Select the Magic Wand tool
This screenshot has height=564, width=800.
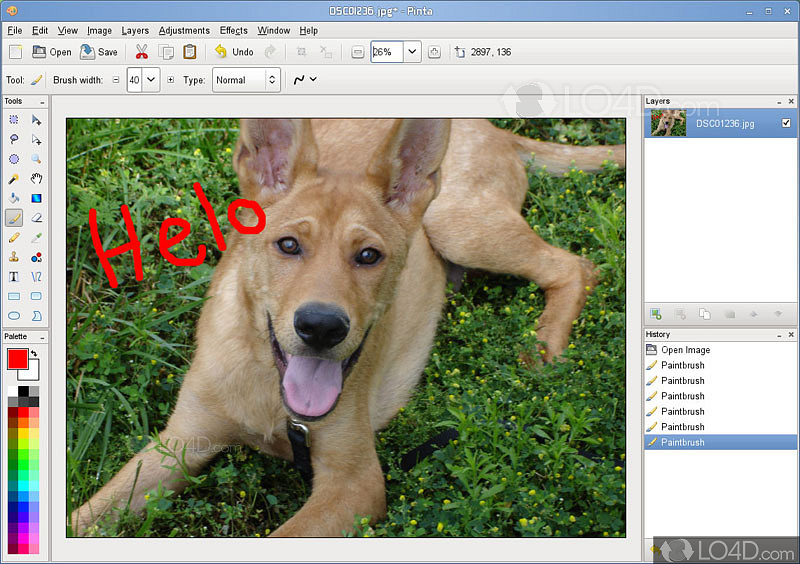(14, 179)
